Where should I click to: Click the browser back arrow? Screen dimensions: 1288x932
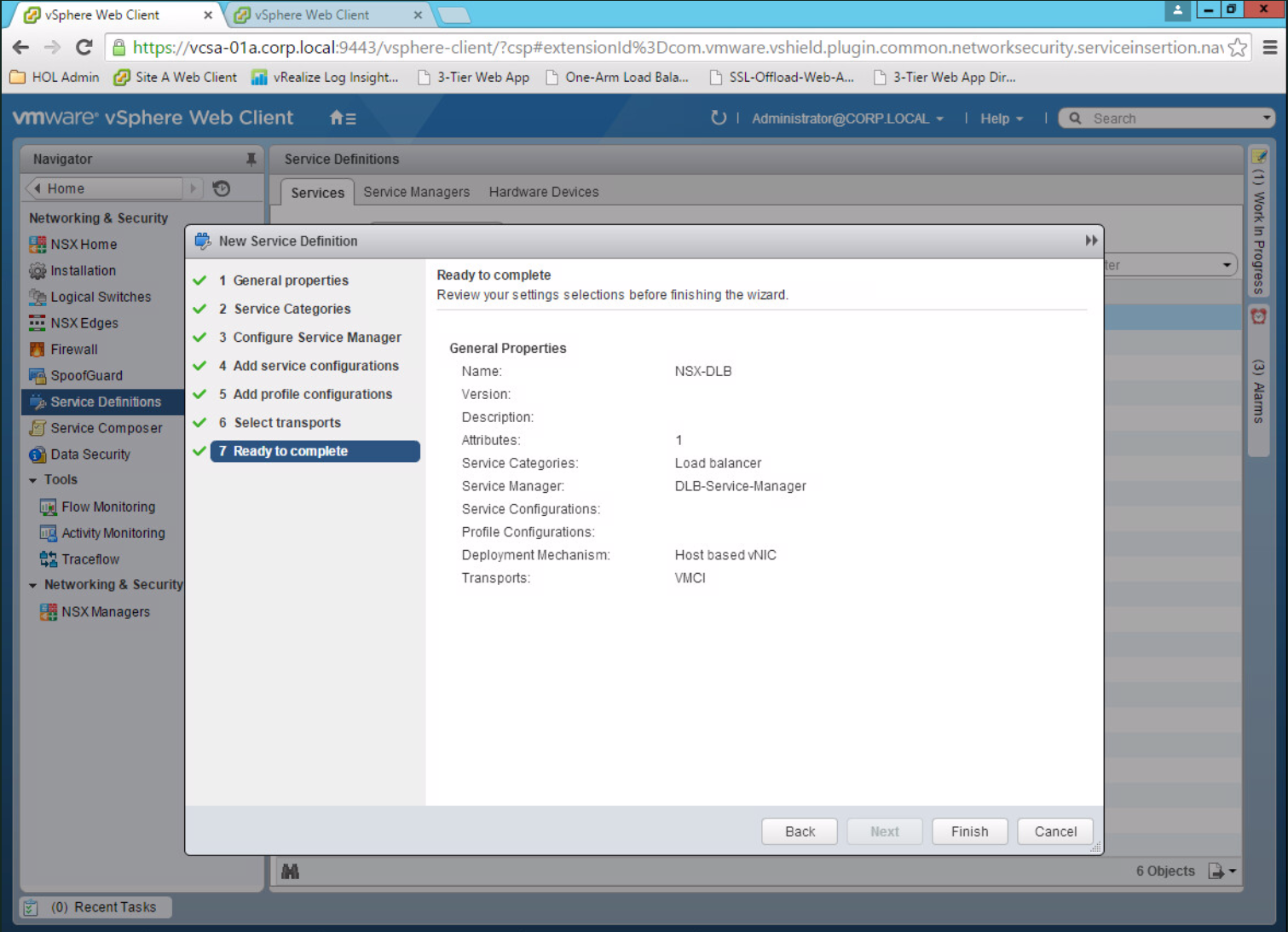point(20,48)
